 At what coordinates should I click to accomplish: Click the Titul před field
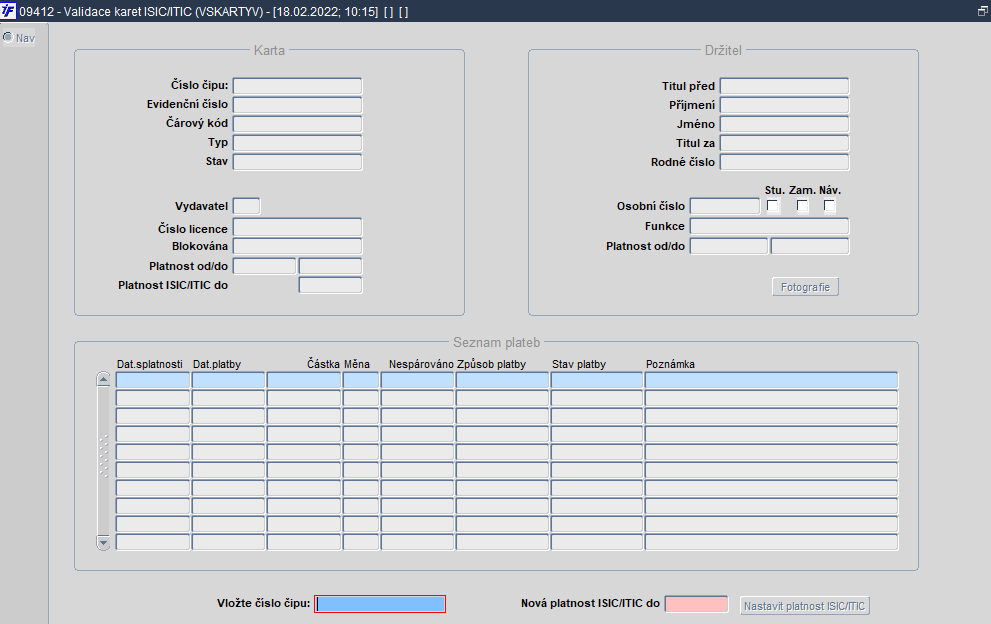[x=784, y=86]
